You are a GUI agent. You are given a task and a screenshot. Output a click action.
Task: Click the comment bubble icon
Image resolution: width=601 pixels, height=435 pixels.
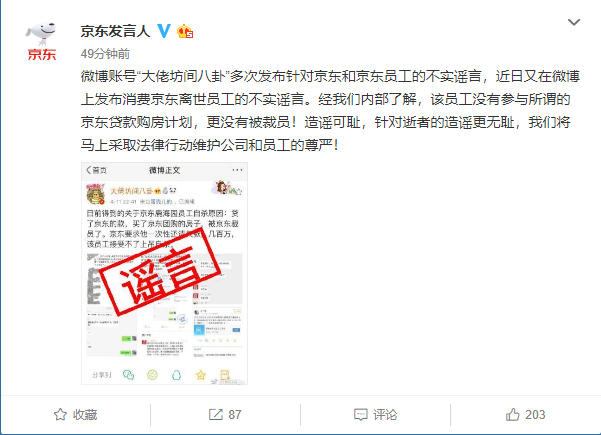360,415
